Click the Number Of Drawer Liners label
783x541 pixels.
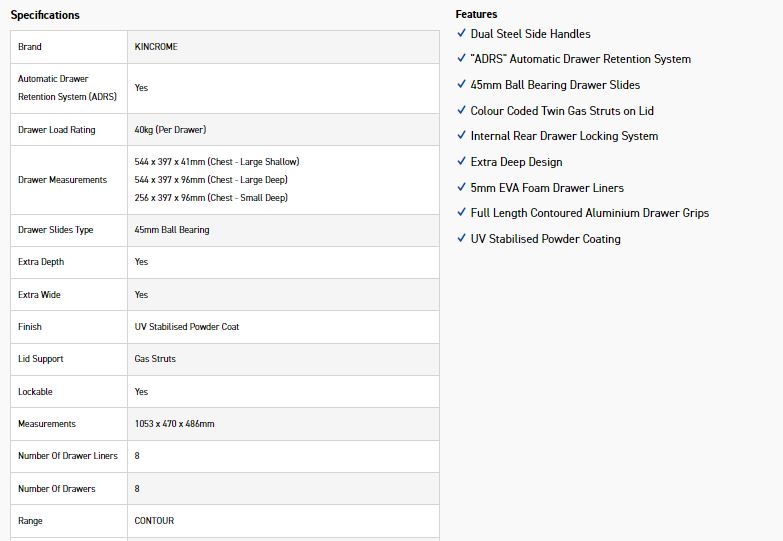[68, 456]
